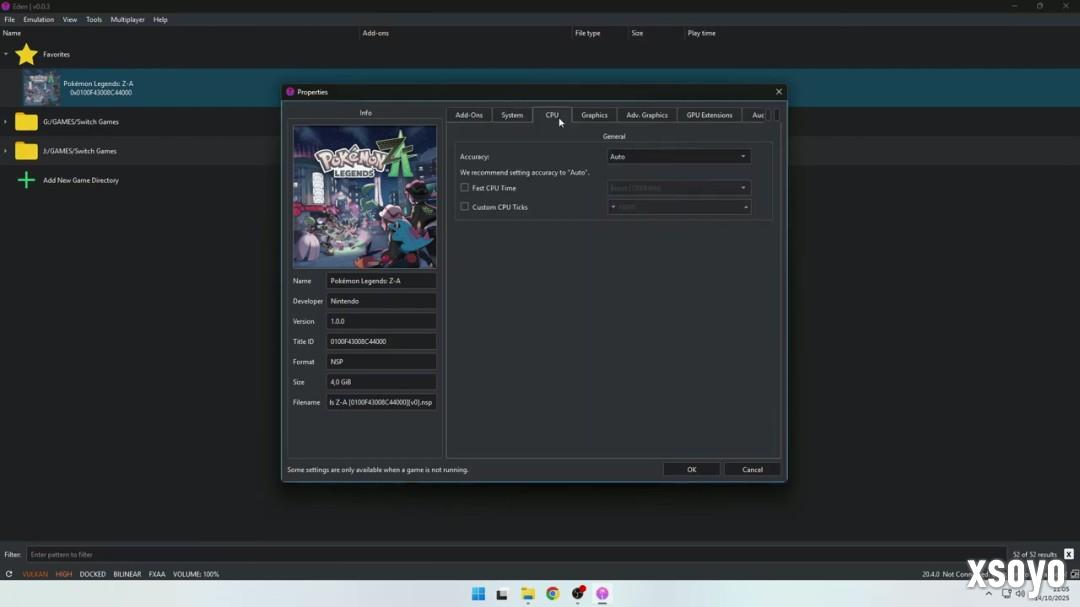Open Google Chrome from the taskbar
This screenshot has height=607, width=1080.
[552, 594]
